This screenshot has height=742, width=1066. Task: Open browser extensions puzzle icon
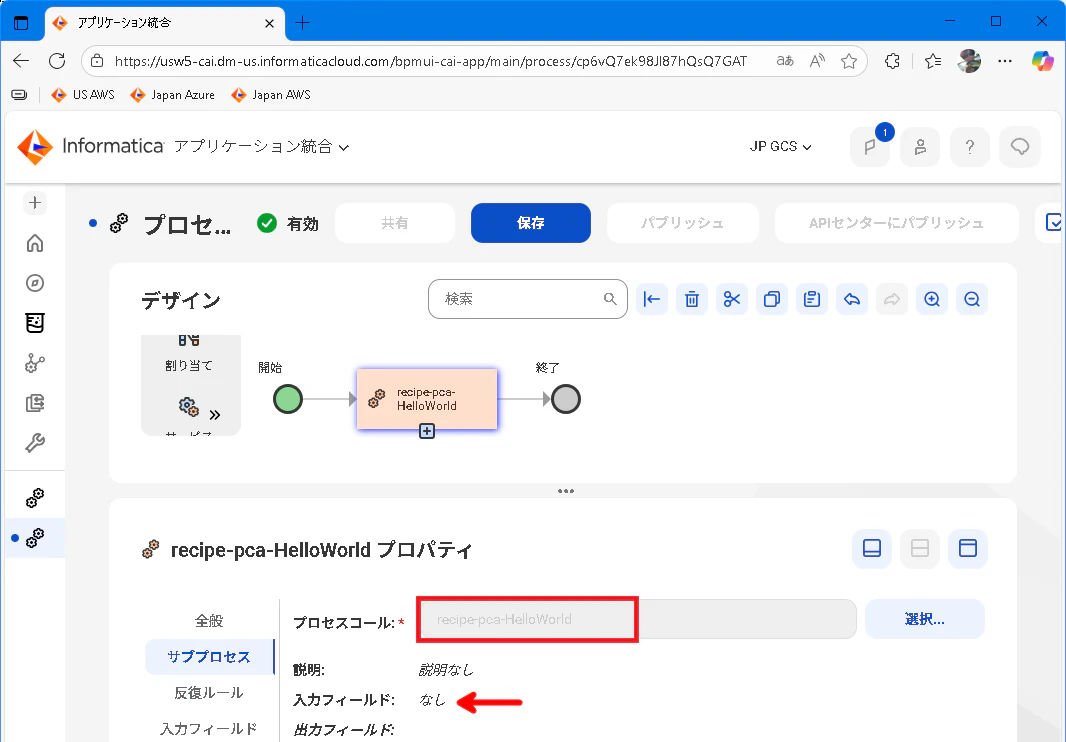click(x=893, y=61)
